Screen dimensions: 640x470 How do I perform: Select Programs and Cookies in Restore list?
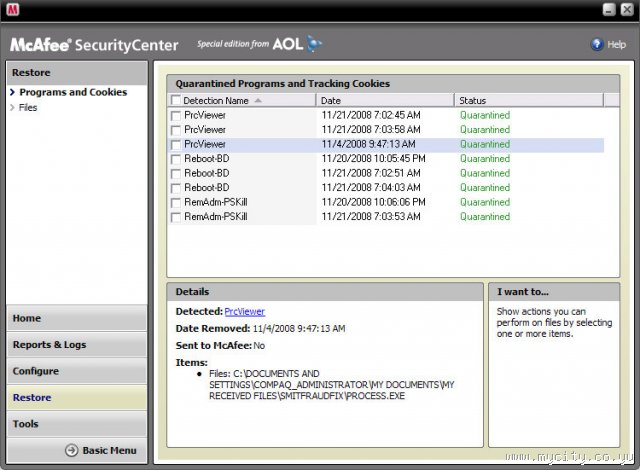tap(73, 92)
